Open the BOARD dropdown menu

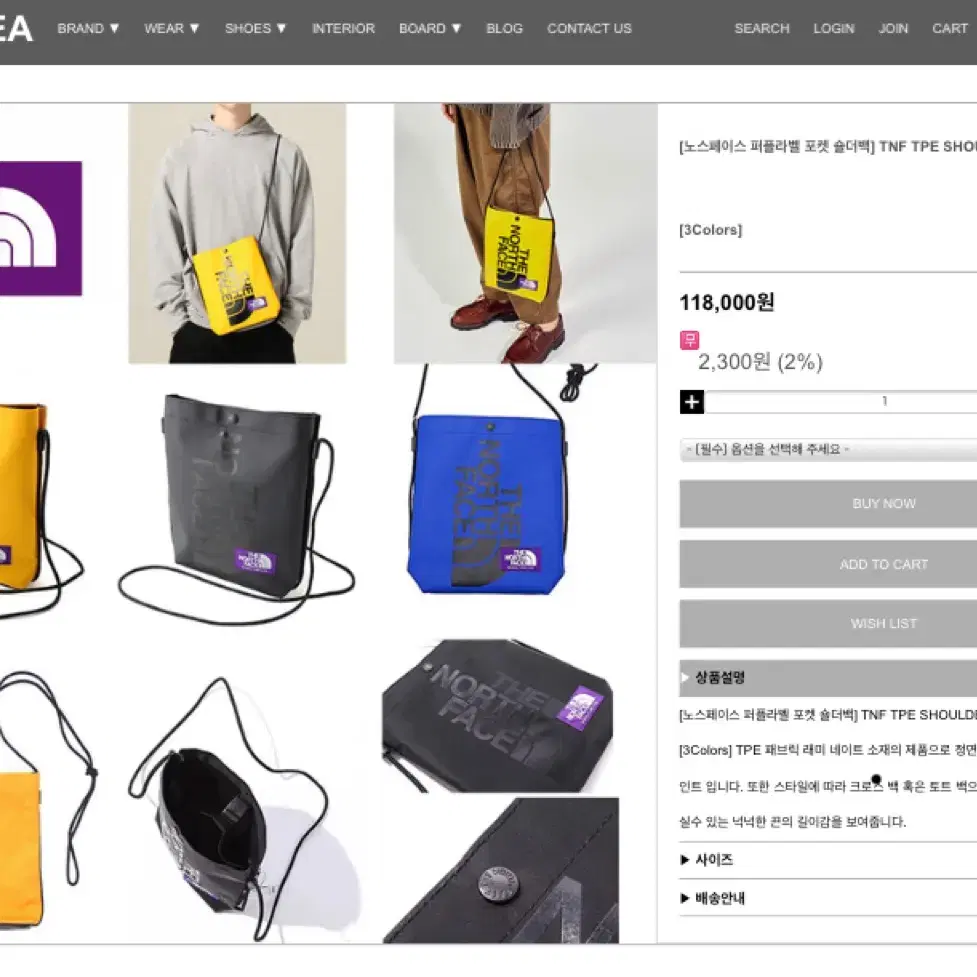[x=429, y=28]
